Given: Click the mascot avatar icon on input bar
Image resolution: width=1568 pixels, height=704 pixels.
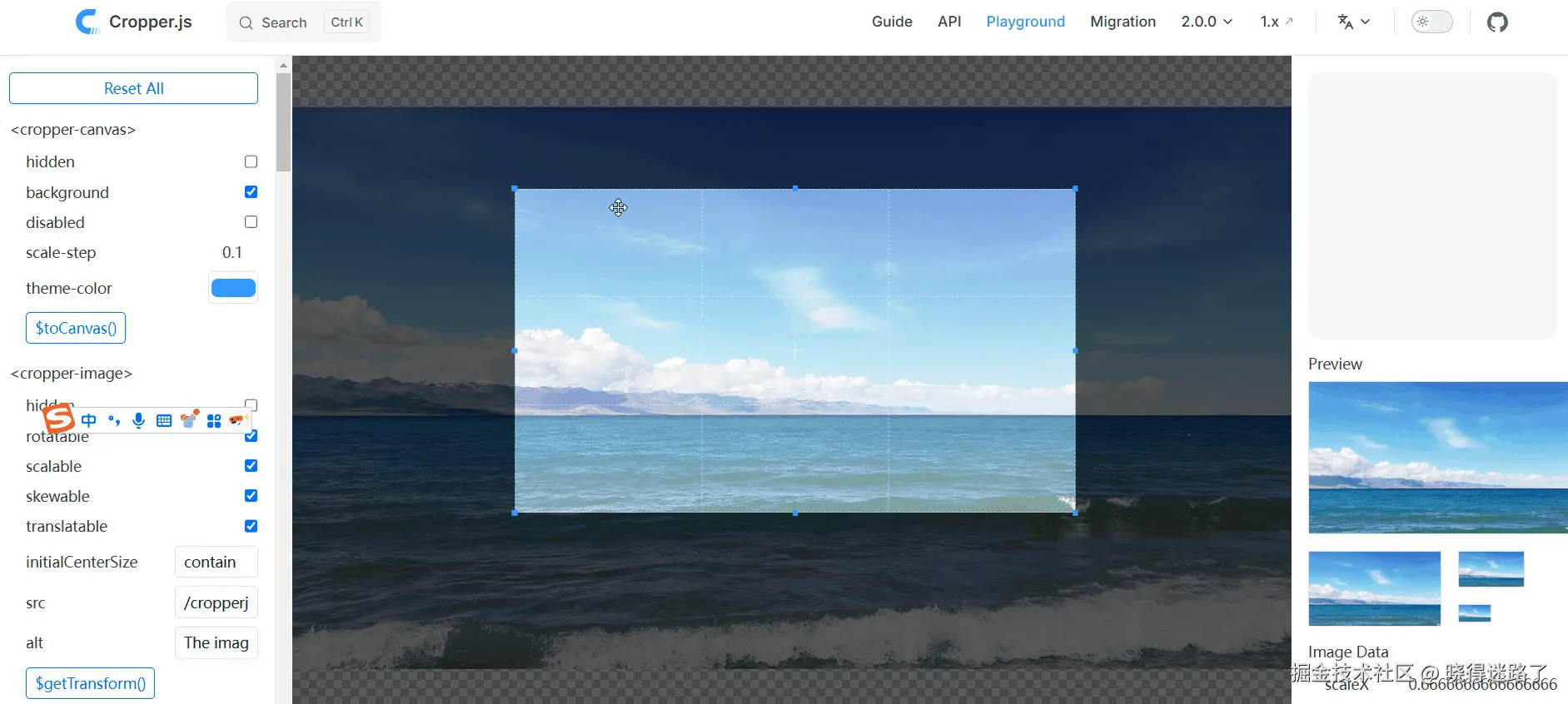Looking at the screenshot, I should tap(238, 420).
